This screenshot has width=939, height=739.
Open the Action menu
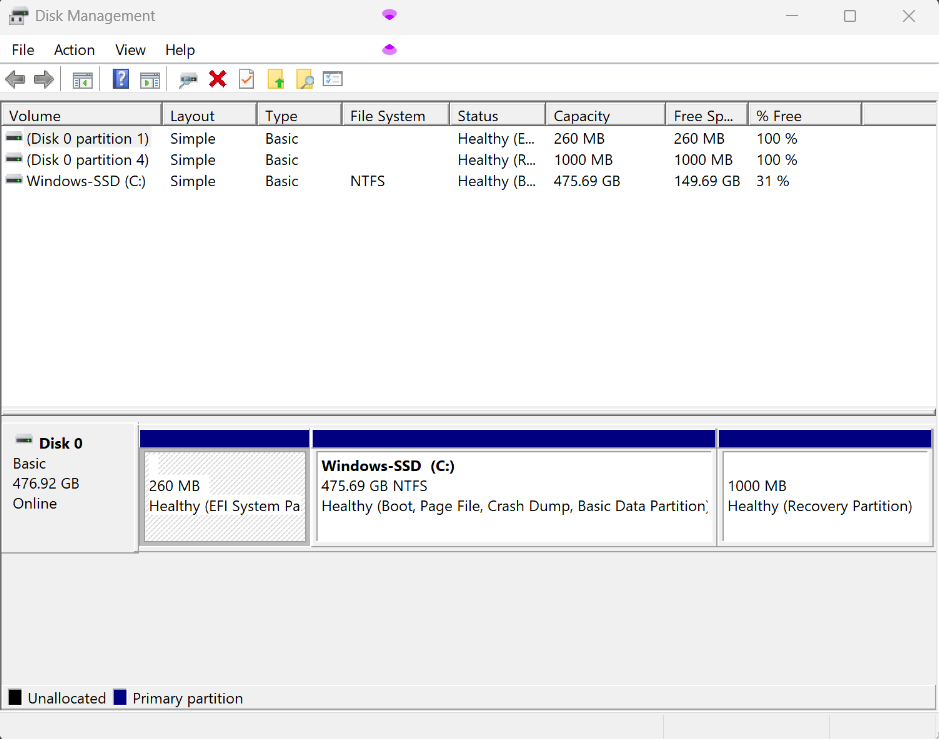coord(74,50)
